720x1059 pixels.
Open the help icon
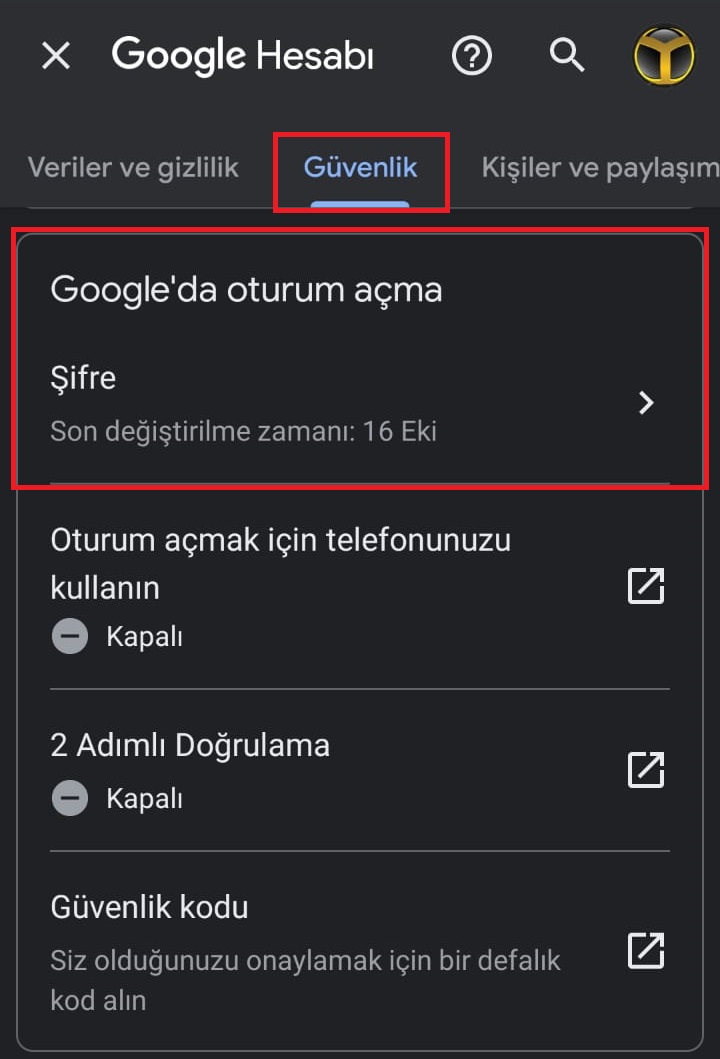(x=472, y=56)
